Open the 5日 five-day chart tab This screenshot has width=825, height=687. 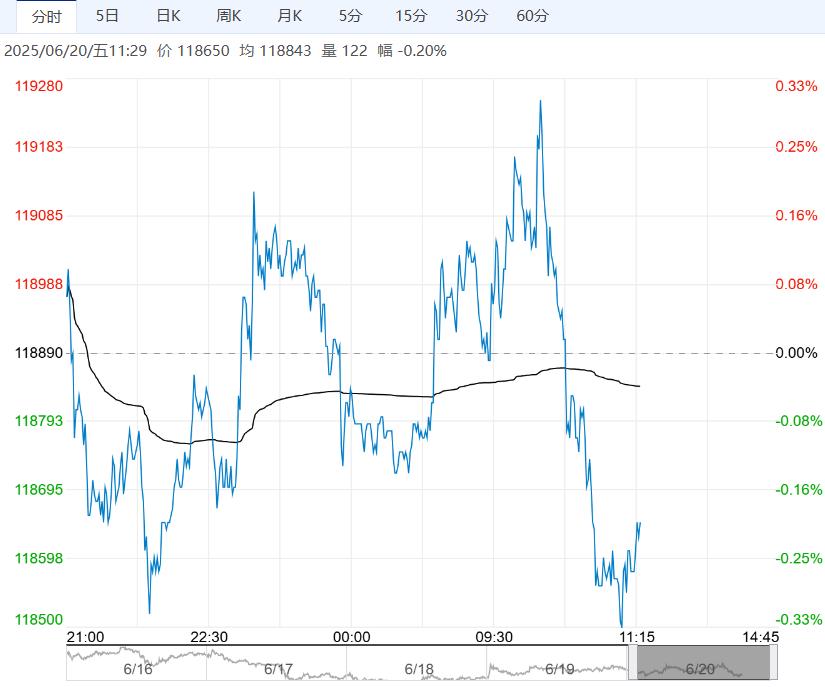pos(106,16)
